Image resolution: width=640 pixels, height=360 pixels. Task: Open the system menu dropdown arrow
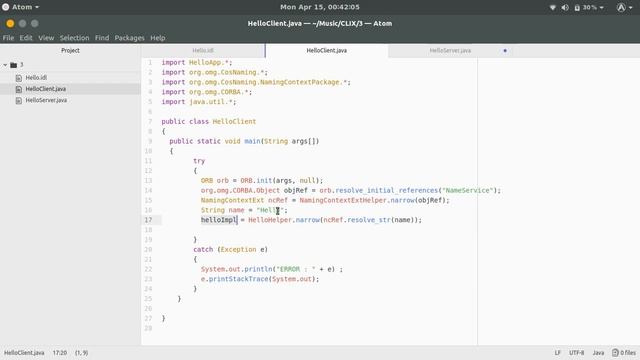click(x=602, y=7)
